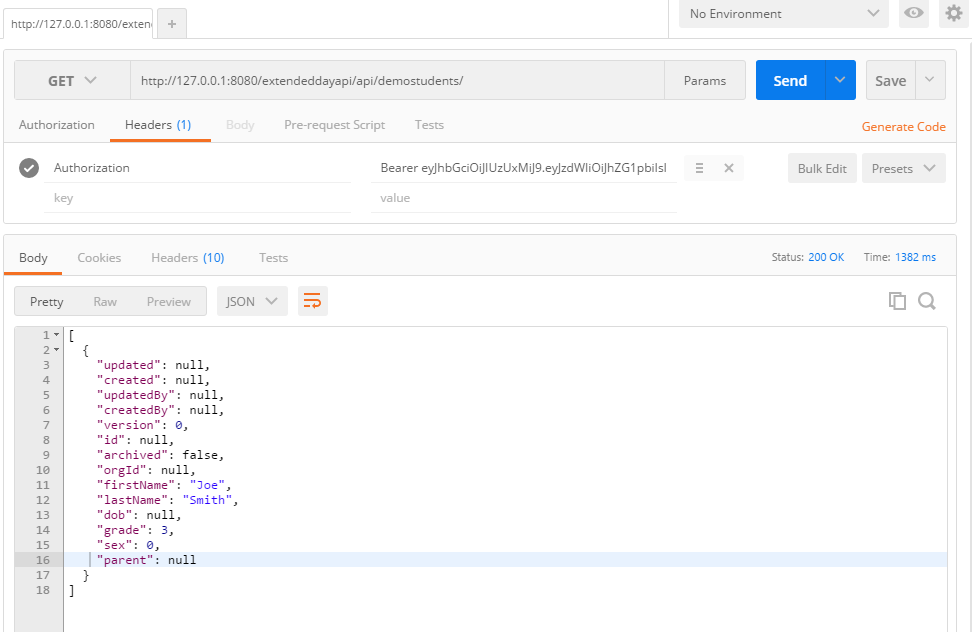Image resolution: width=972 pixels, height=632 pixels.
Task: Delete the Authorization header row
Action: point(729,168)
